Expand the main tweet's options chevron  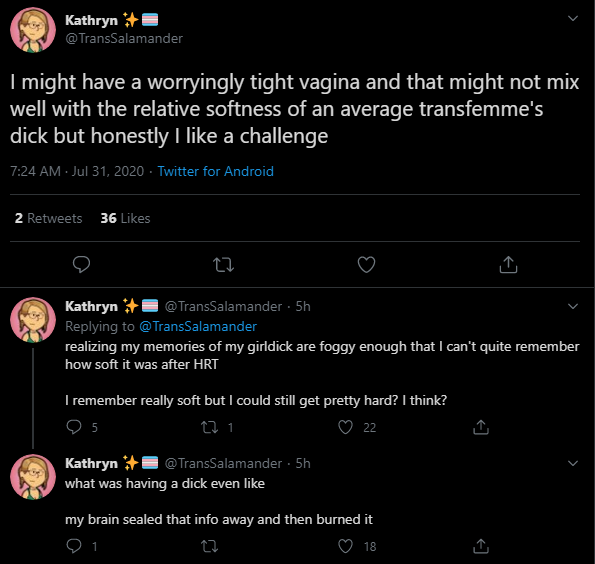point(573,18)
